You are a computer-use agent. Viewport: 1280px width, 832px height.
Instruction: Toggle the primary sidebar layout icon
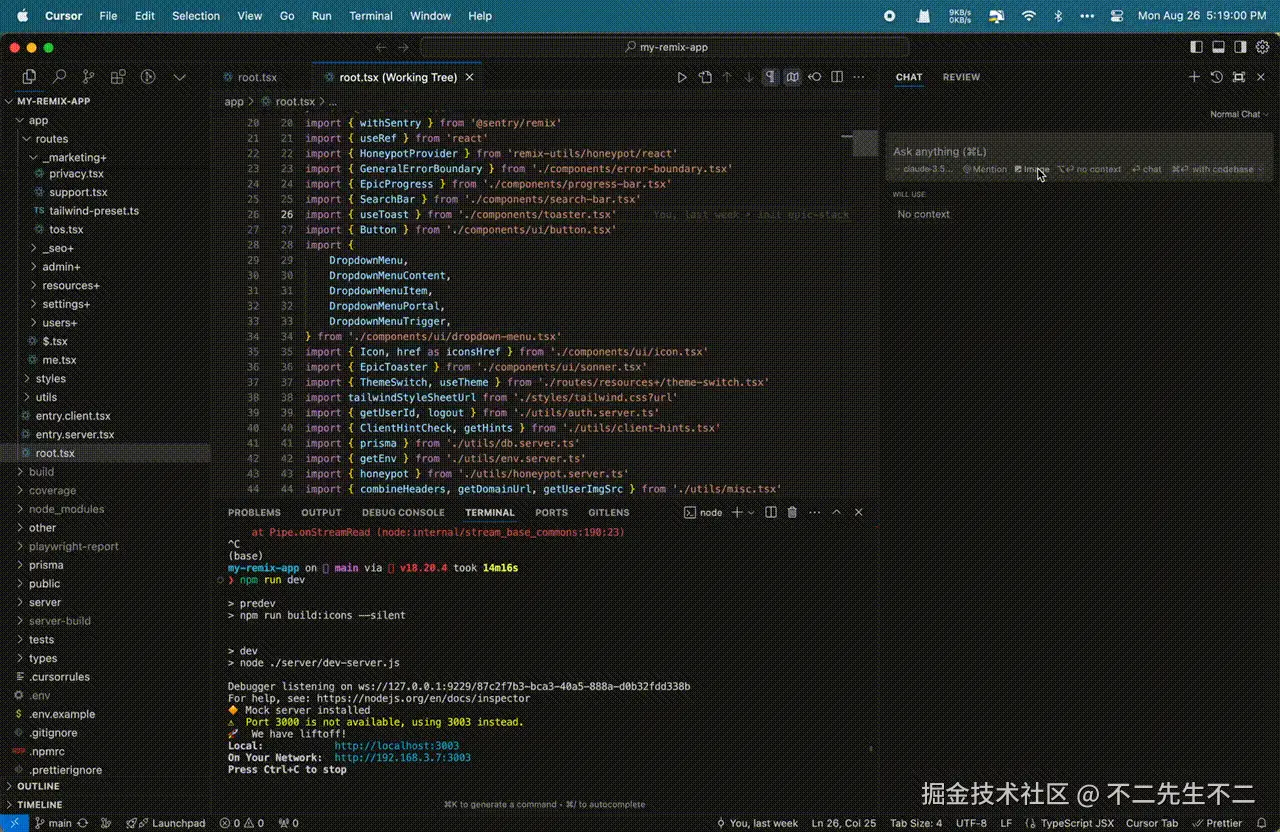point(1197,47)
